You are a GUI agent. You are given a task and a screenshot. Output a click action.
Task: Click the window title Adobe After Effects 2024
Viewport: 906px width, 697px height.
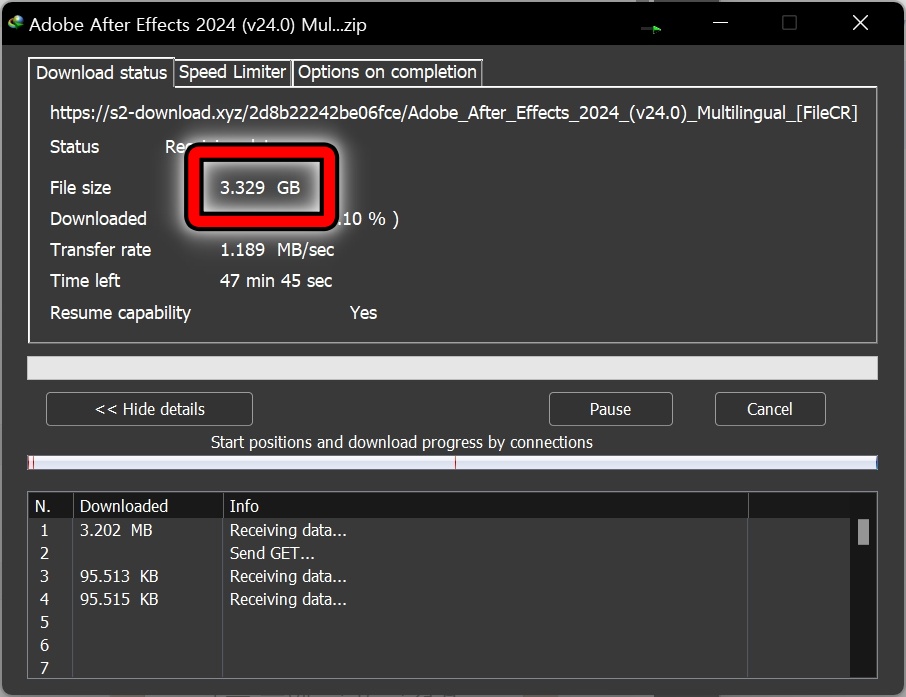(198, 25)
